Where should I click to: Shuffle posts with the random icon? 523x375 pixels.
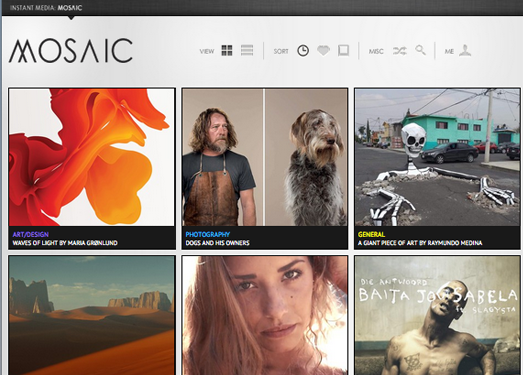[x=400, y=51]
